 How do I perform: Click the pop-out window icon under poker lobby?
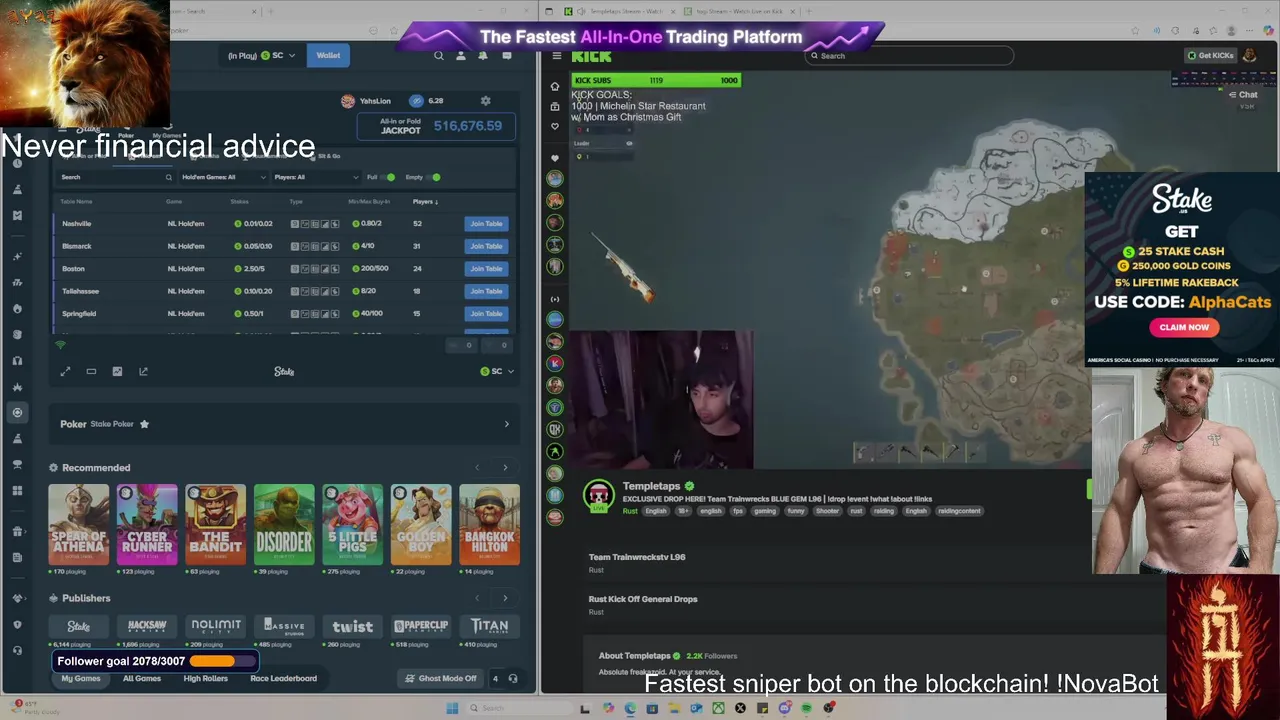(x=143, y=372)
